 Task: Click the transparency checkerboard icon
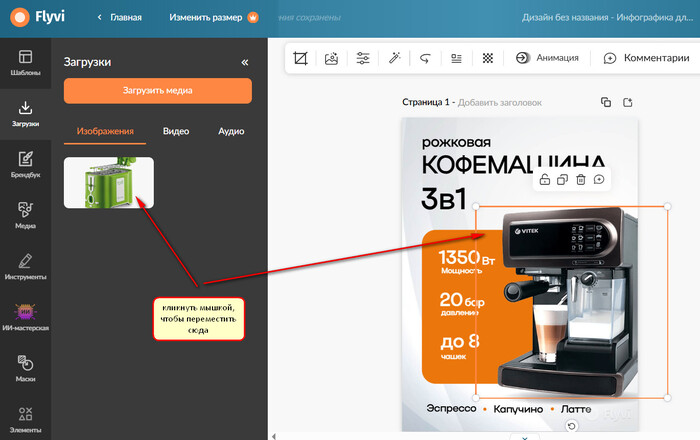487,58
